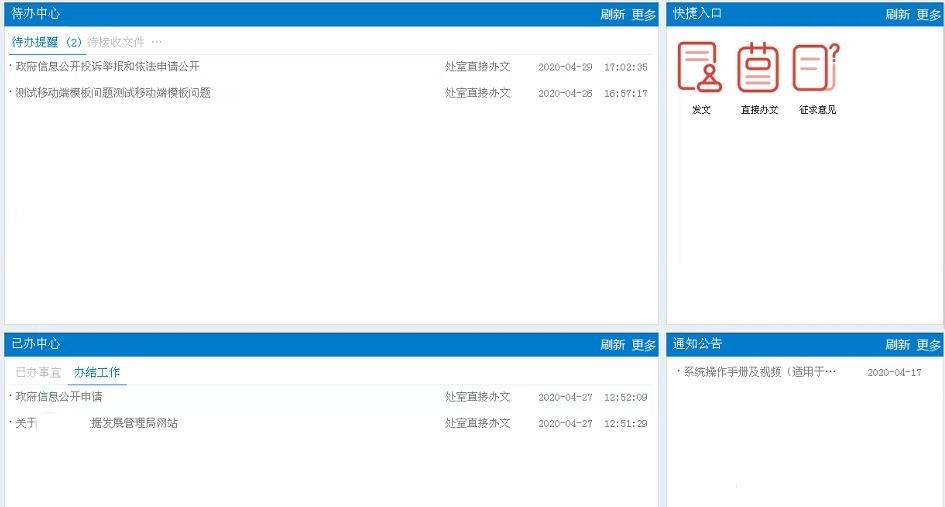This screenshot has height=507, width=945.
Task: Open the completed 政府信息公开申请 item
Action: point(58,397)
